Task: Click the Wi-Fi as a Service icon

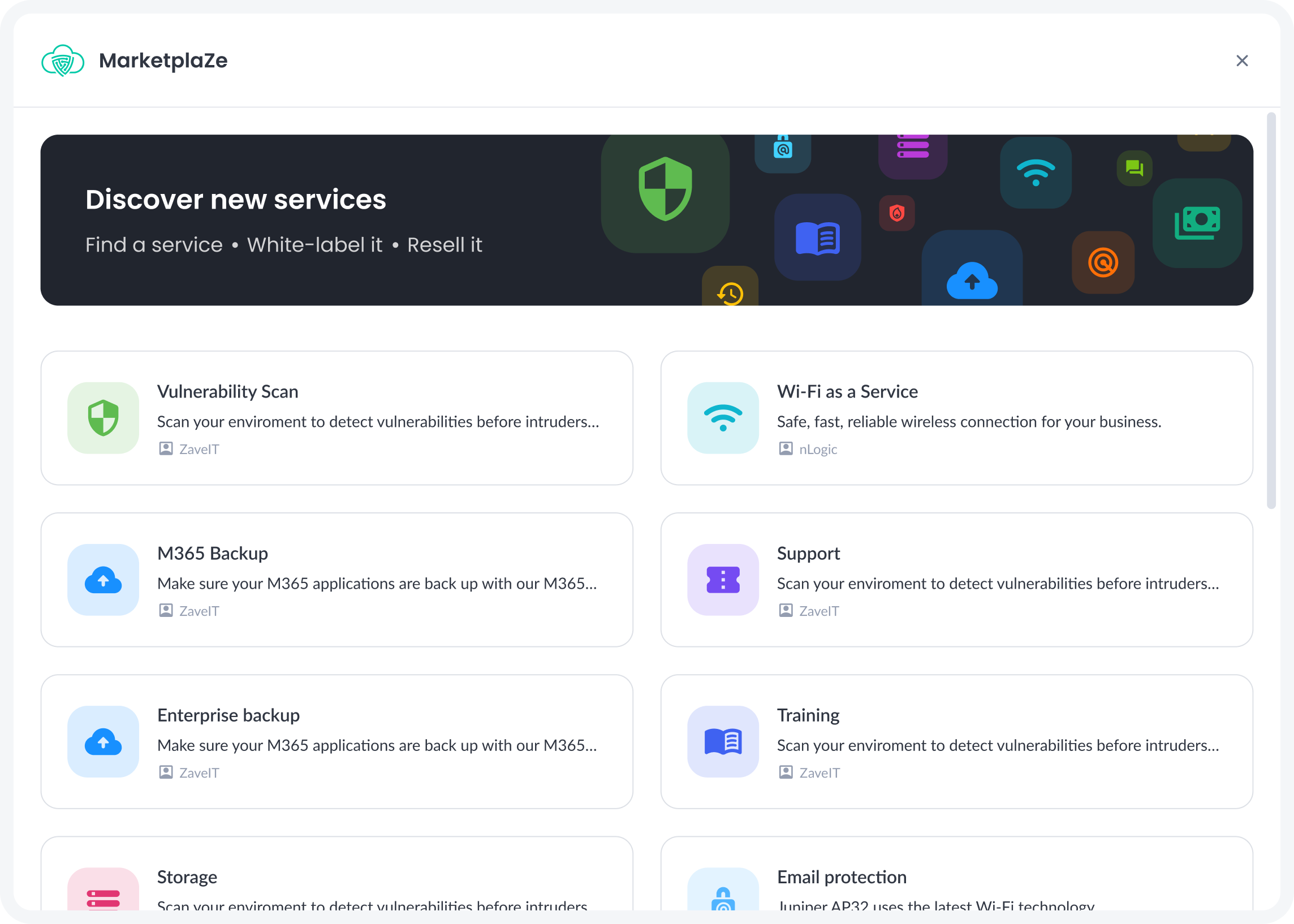Action: pyautogui.click(x=723, y=418)
